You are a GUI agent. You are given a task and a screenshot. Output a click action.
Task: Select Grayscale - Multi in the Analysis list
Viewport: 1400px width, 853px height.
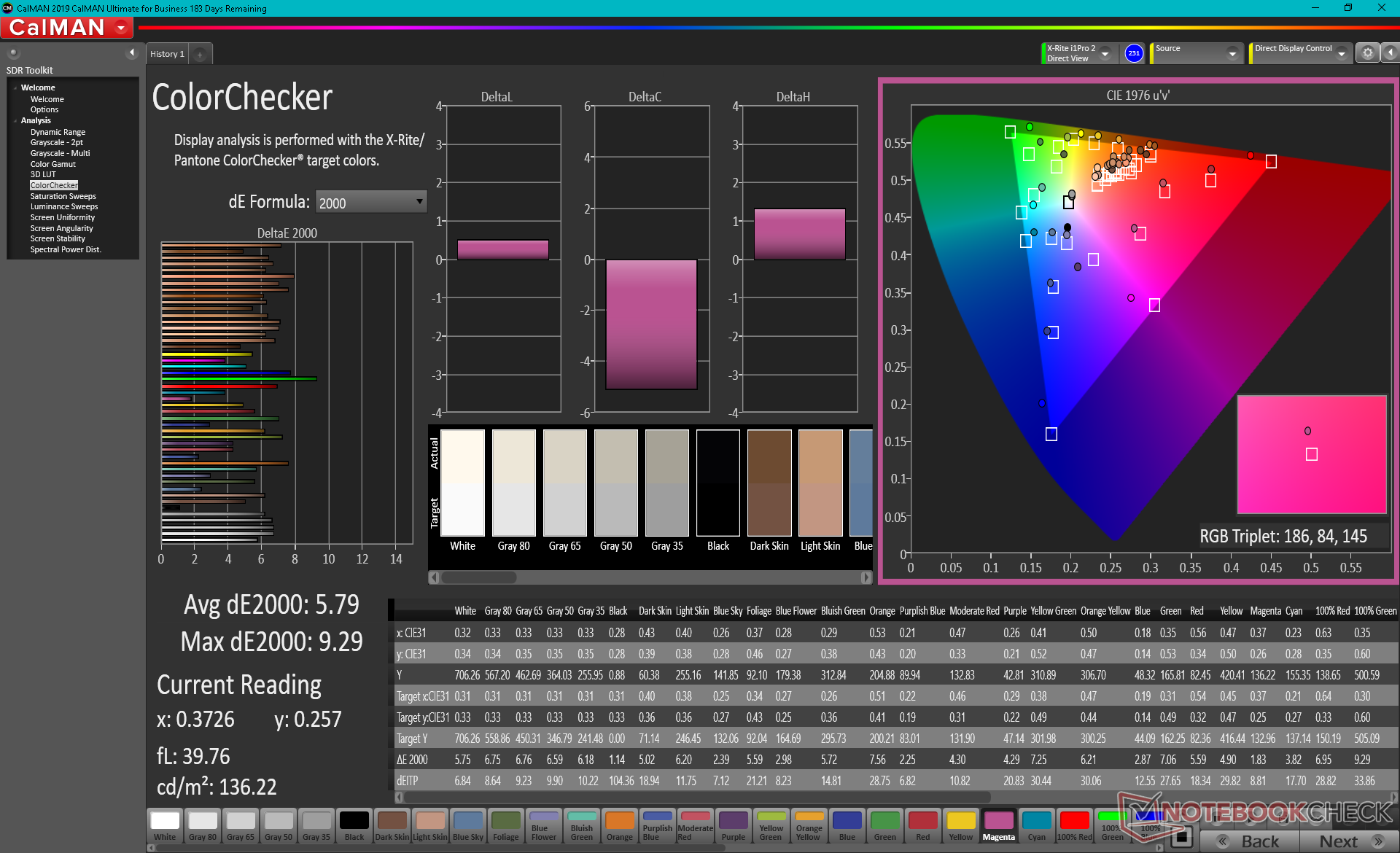tap(60, 153)
